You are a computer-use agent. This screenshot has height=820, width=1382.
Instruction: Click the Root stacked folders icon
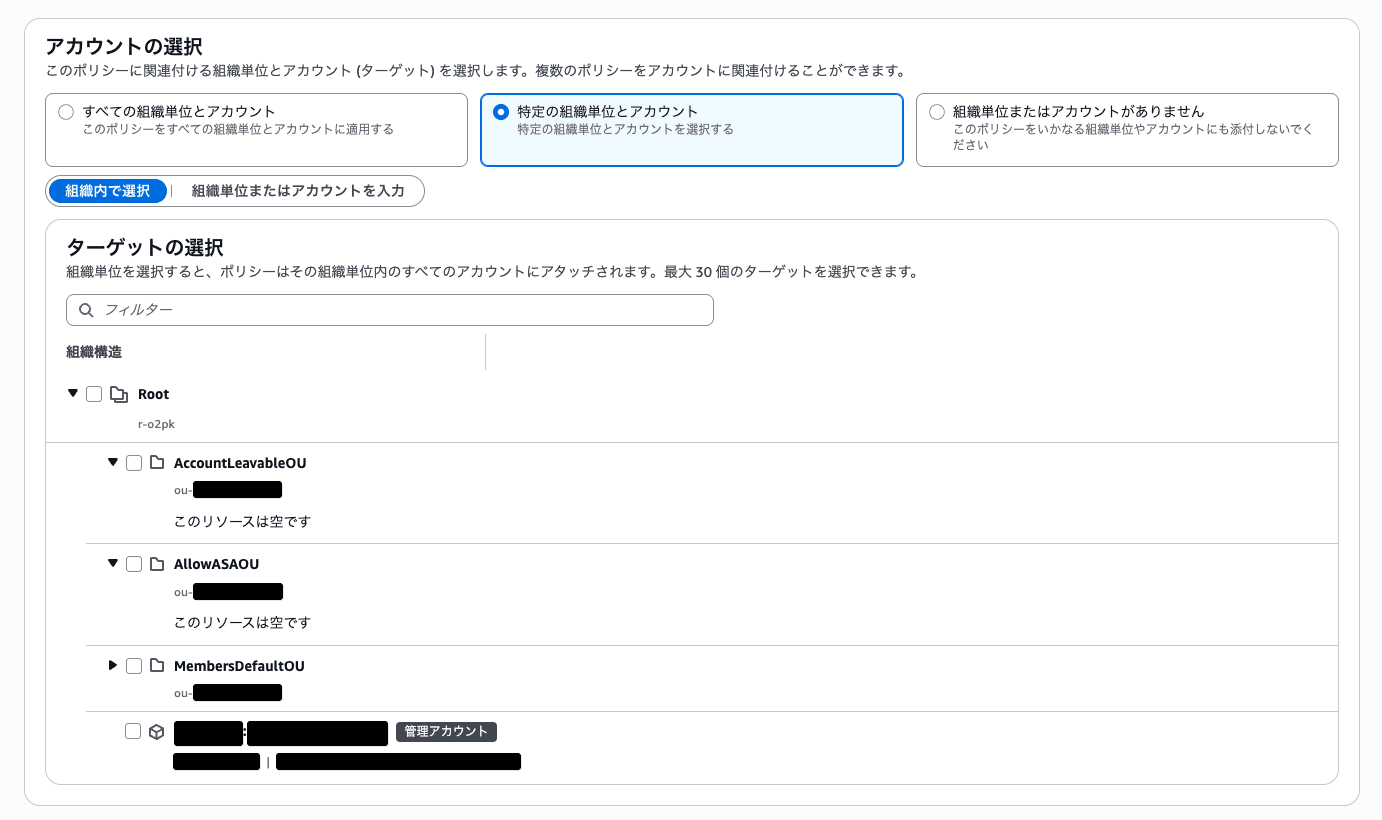(x=118, y=394)
